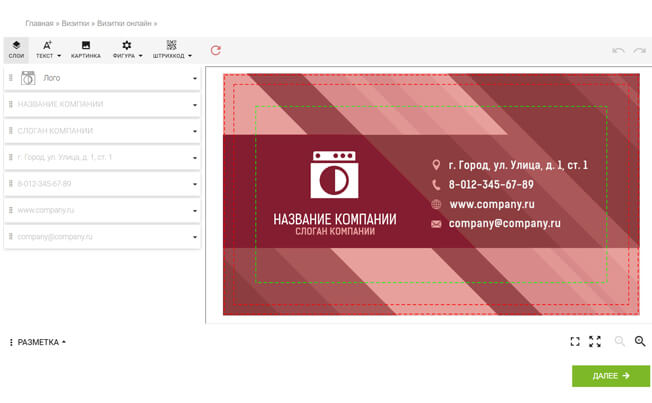Select the address text on the card
Image resolution: width=652 pixels, height=403 pixels.
point(518,165)
